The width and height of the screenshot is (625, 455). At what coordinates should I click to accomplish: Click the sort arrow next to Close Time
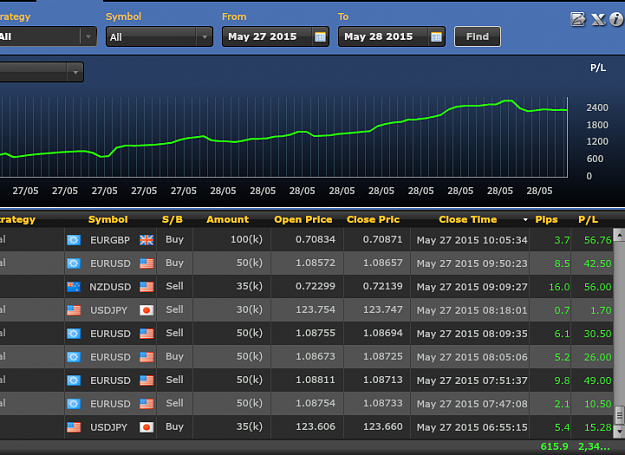(525, 220)
